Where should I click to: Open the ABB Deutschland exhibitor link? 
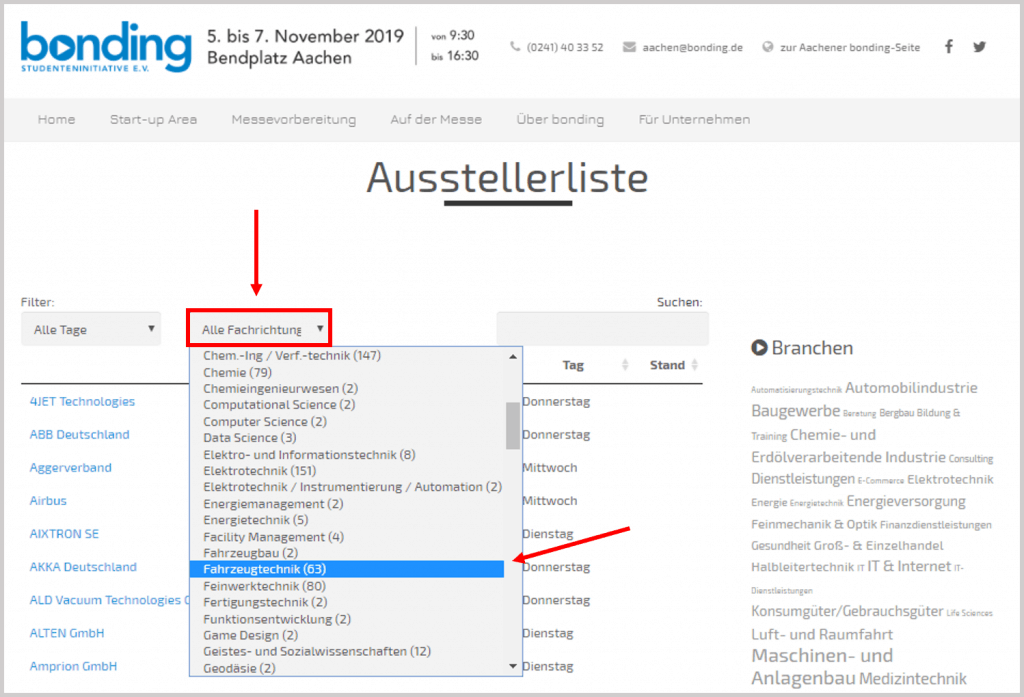tap(80, 435)
